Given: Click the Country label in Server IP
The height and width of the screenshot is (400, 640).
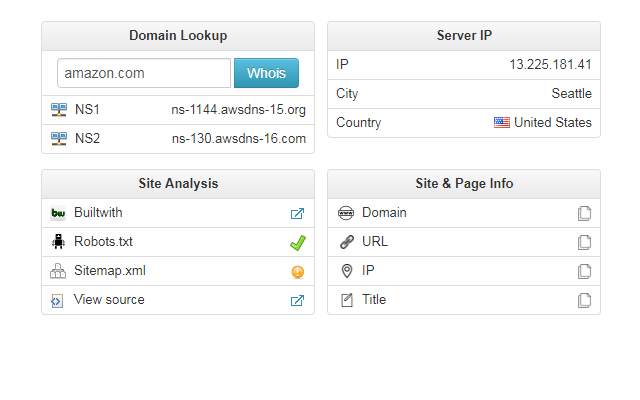Looking at the screenshot, I should point(358,123).
